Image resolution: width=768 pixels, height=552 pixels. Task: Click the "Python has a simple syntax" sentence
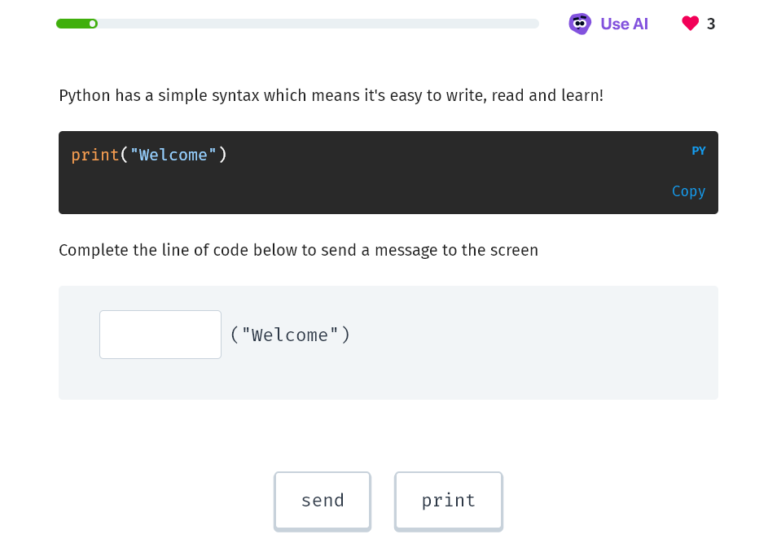pos(331,96)
